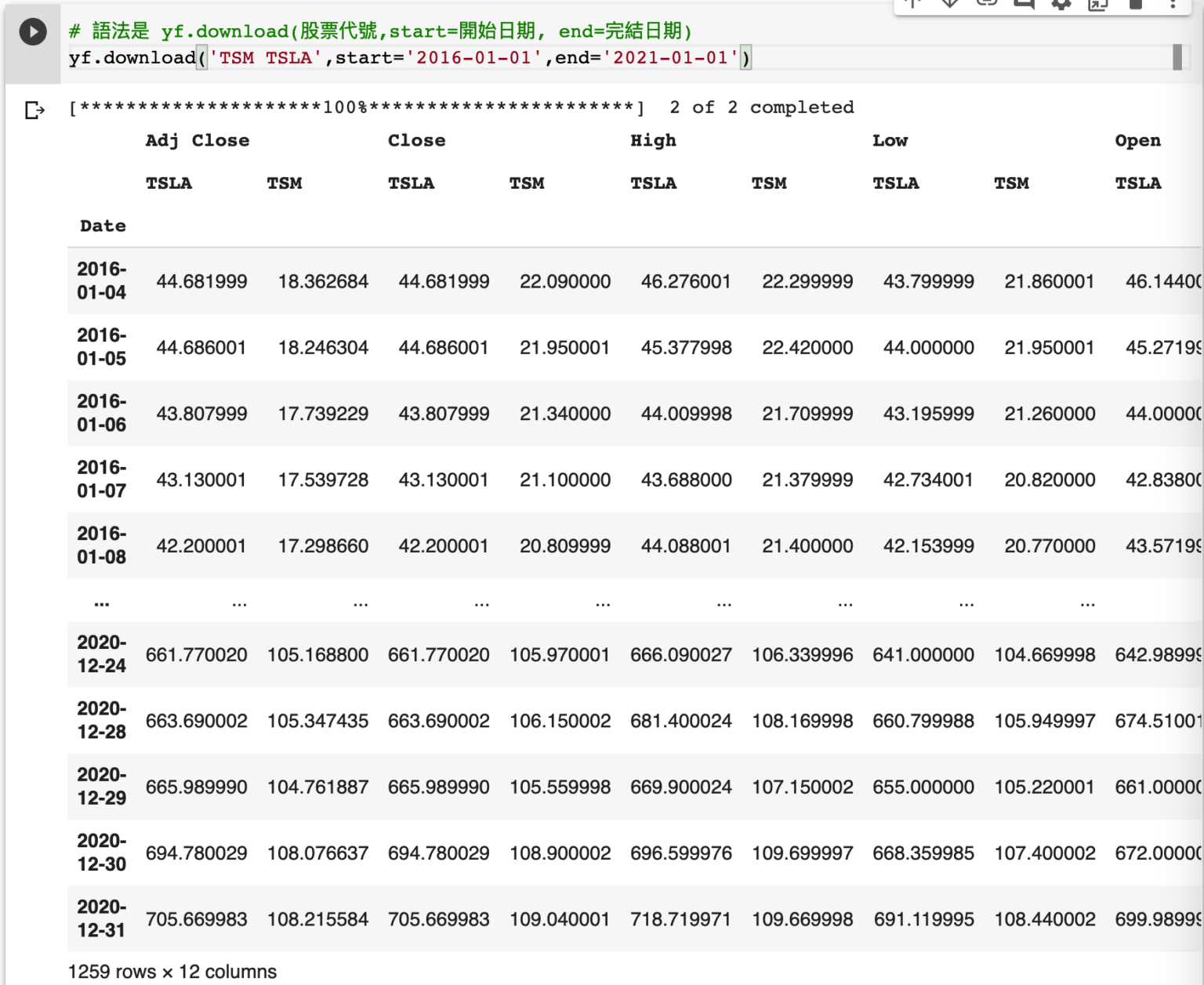Image resolution: width=1204 pixels, height=985 pixels.
Task: Copy a link to this cell
Action: [x=987, y=5]
